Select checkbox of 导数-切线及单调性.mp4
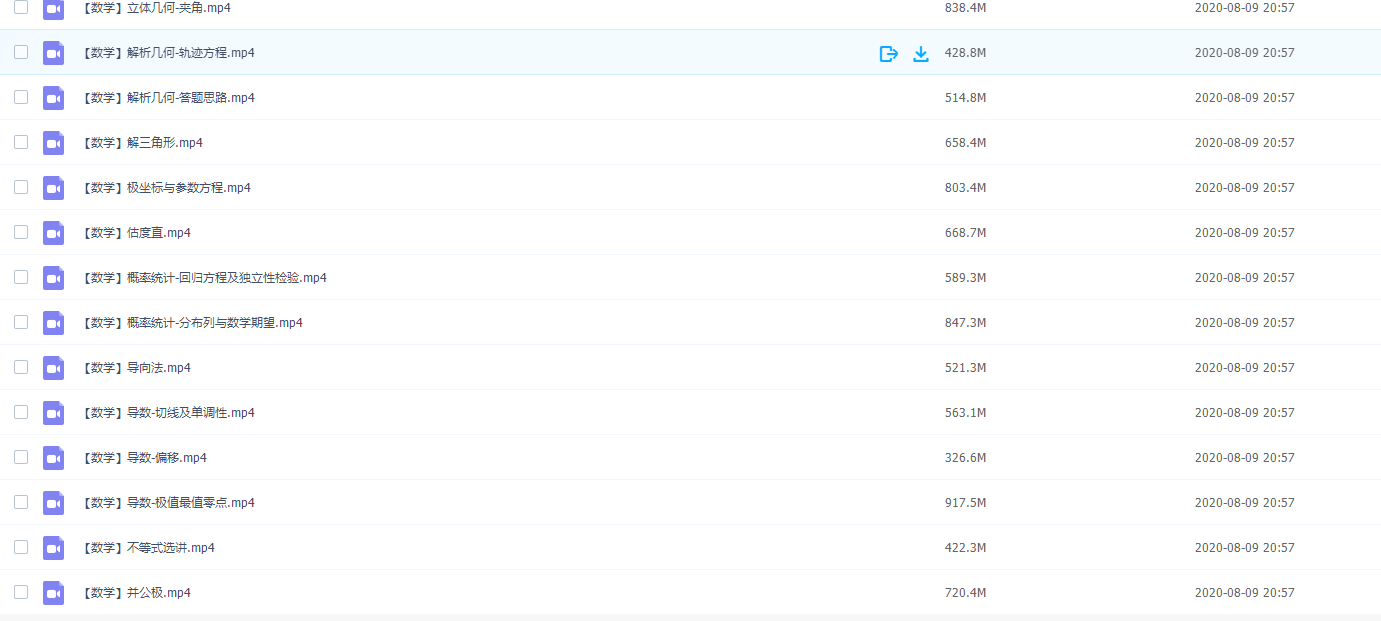The height and width of the screenshot is (621, 1381). point(21,412)
